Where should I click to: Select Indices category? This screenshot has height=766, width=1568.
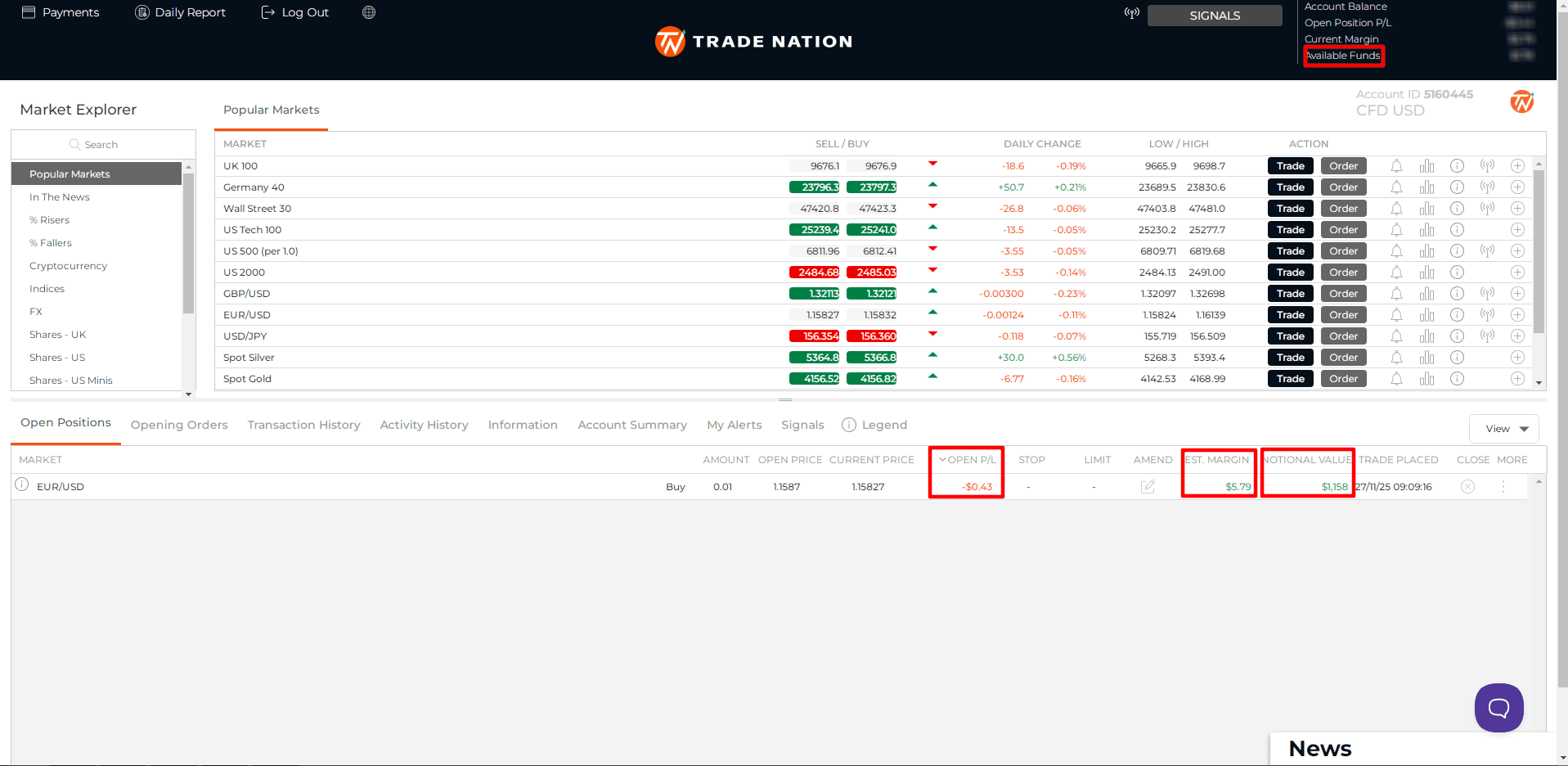(47, 289)
